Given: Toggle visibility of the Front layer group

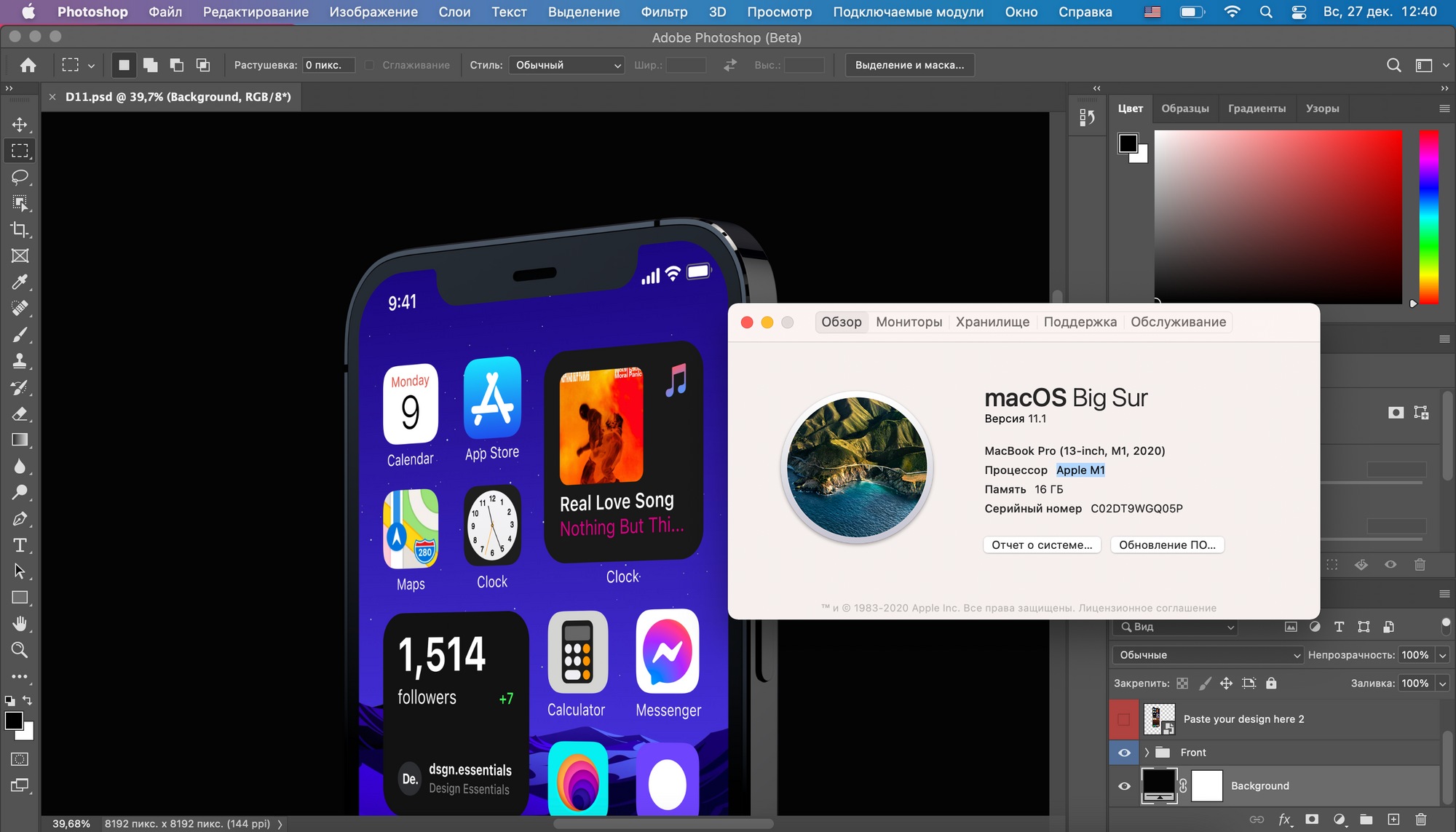Looking at the screenshot, I should 1124,752.
